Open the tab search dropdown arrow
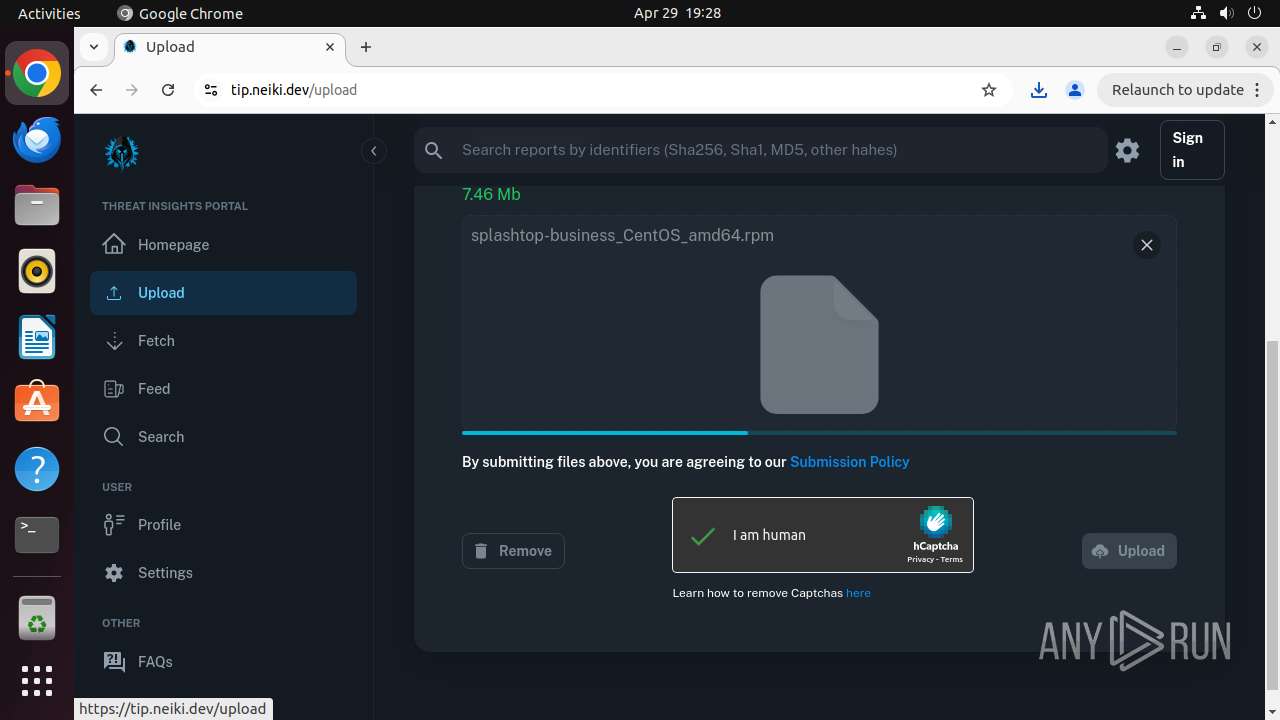 click(93, 47)
